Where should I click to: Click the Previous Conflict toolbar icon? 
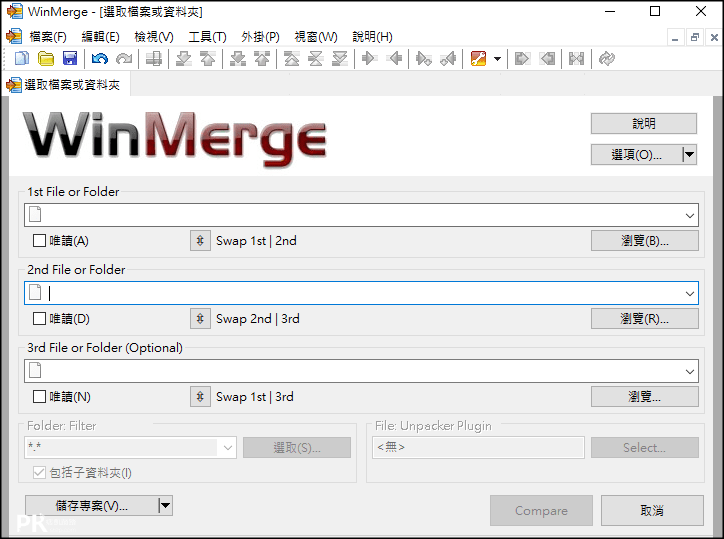[262, 59]
